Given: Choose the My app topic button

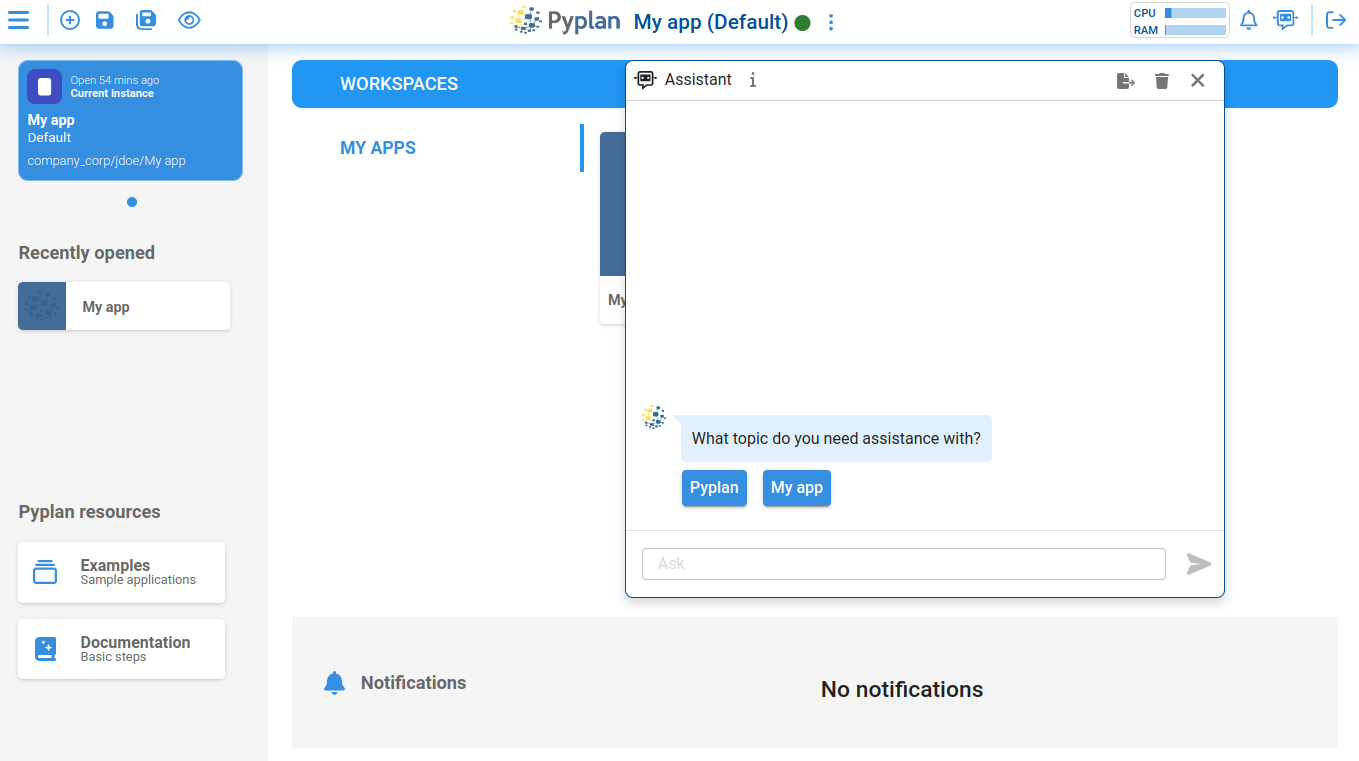Looking at the screenshot, I should click(x=797, y=488).
